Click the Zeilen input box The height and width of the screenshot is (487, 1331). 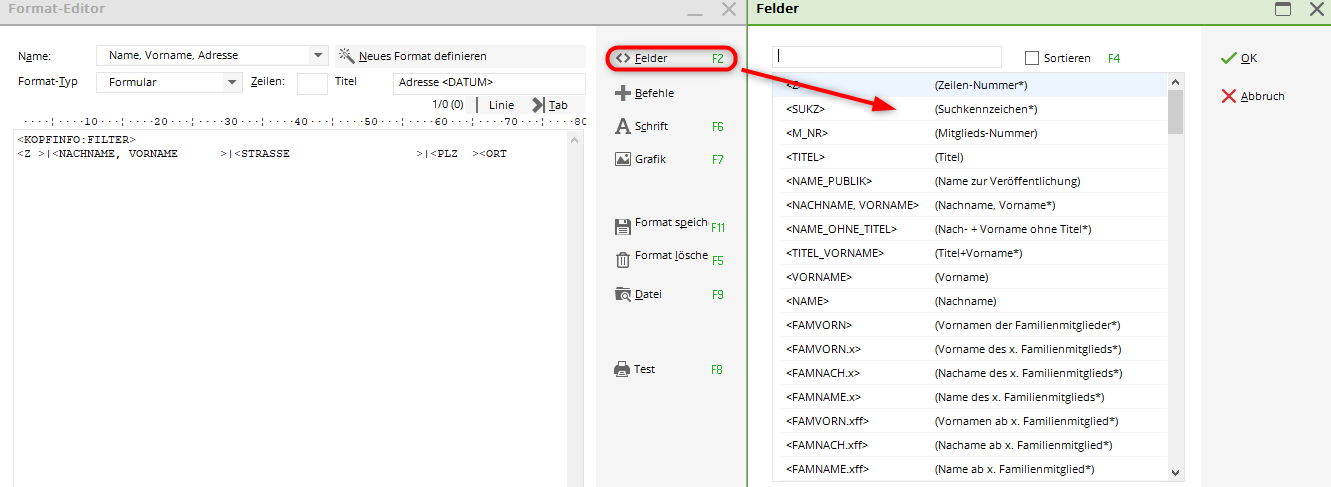click(x=312, y=83)
